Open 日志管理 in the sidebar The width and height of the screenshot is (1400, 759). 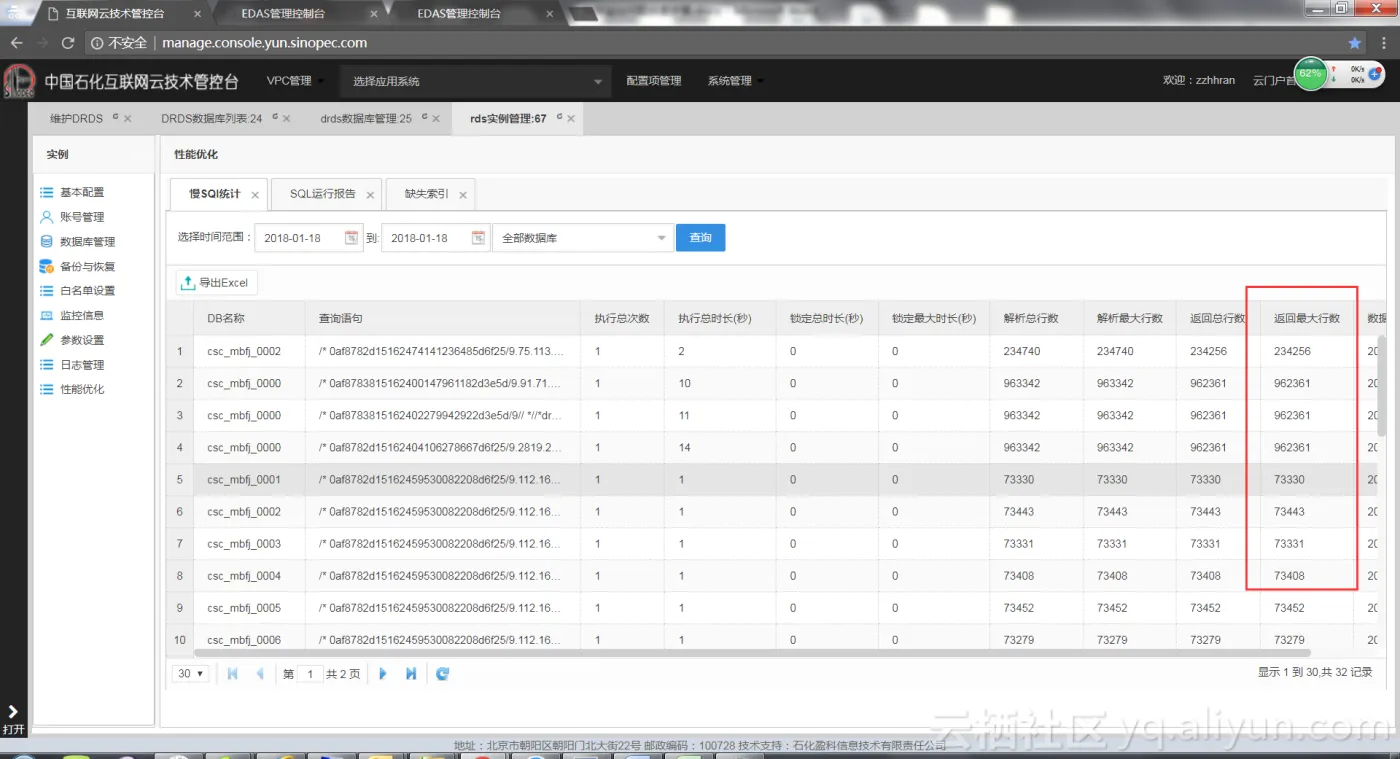(82, 365)
